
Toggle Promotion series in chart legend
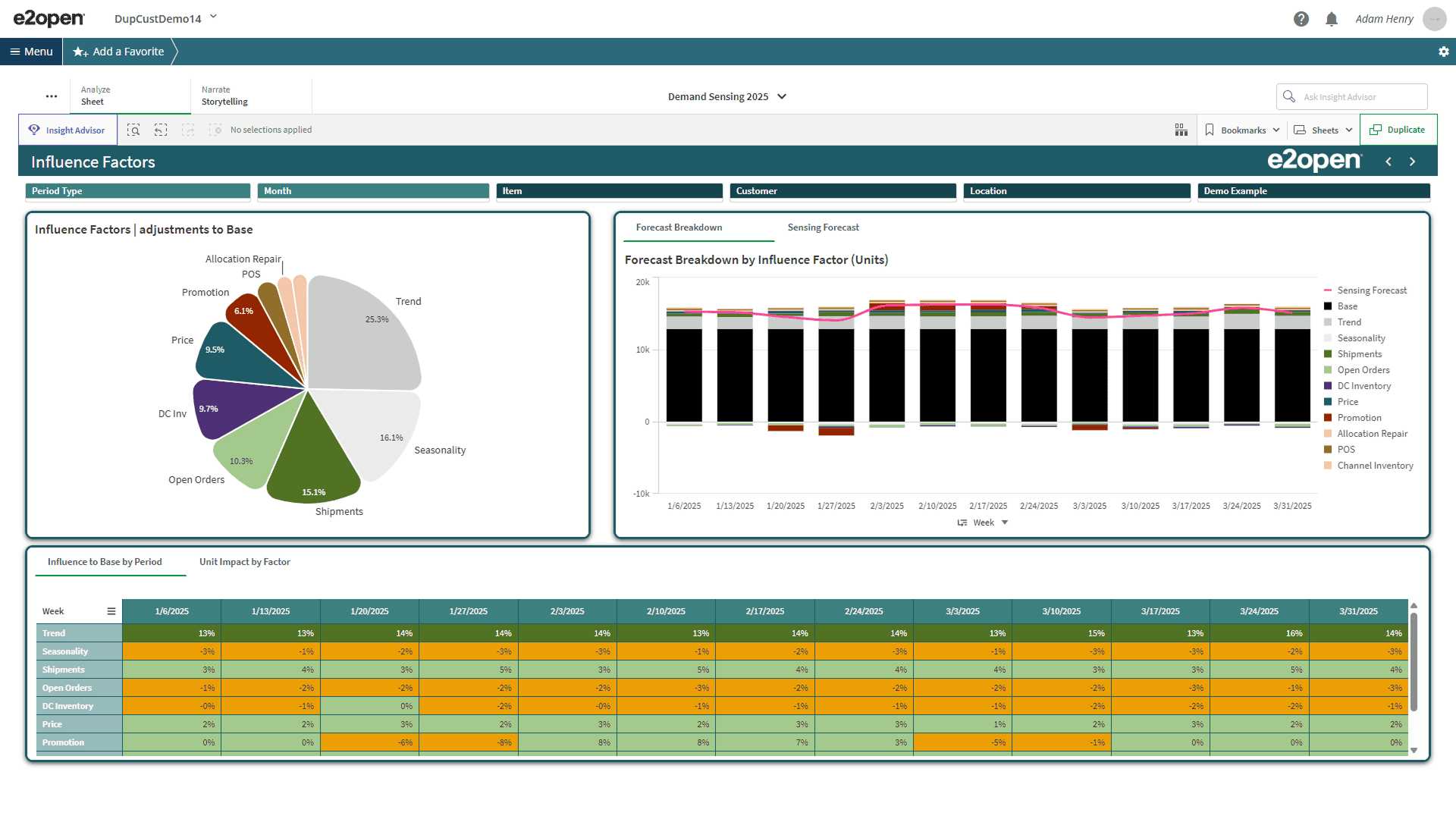pos(1359,418)
